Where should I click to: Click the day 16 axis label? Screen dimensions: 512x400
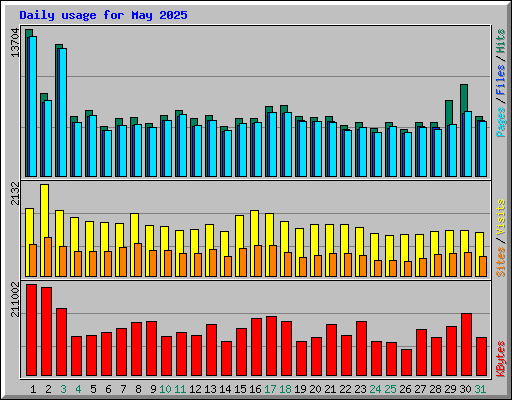(x=255, y=389)
